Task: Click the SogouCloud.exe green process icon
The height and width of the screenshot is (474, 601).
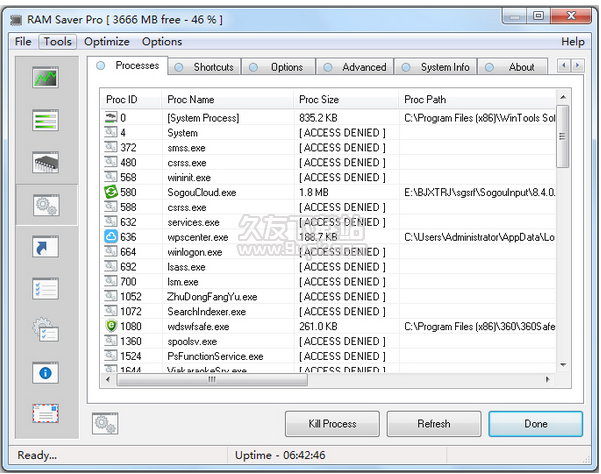Action: pos(111,192)
